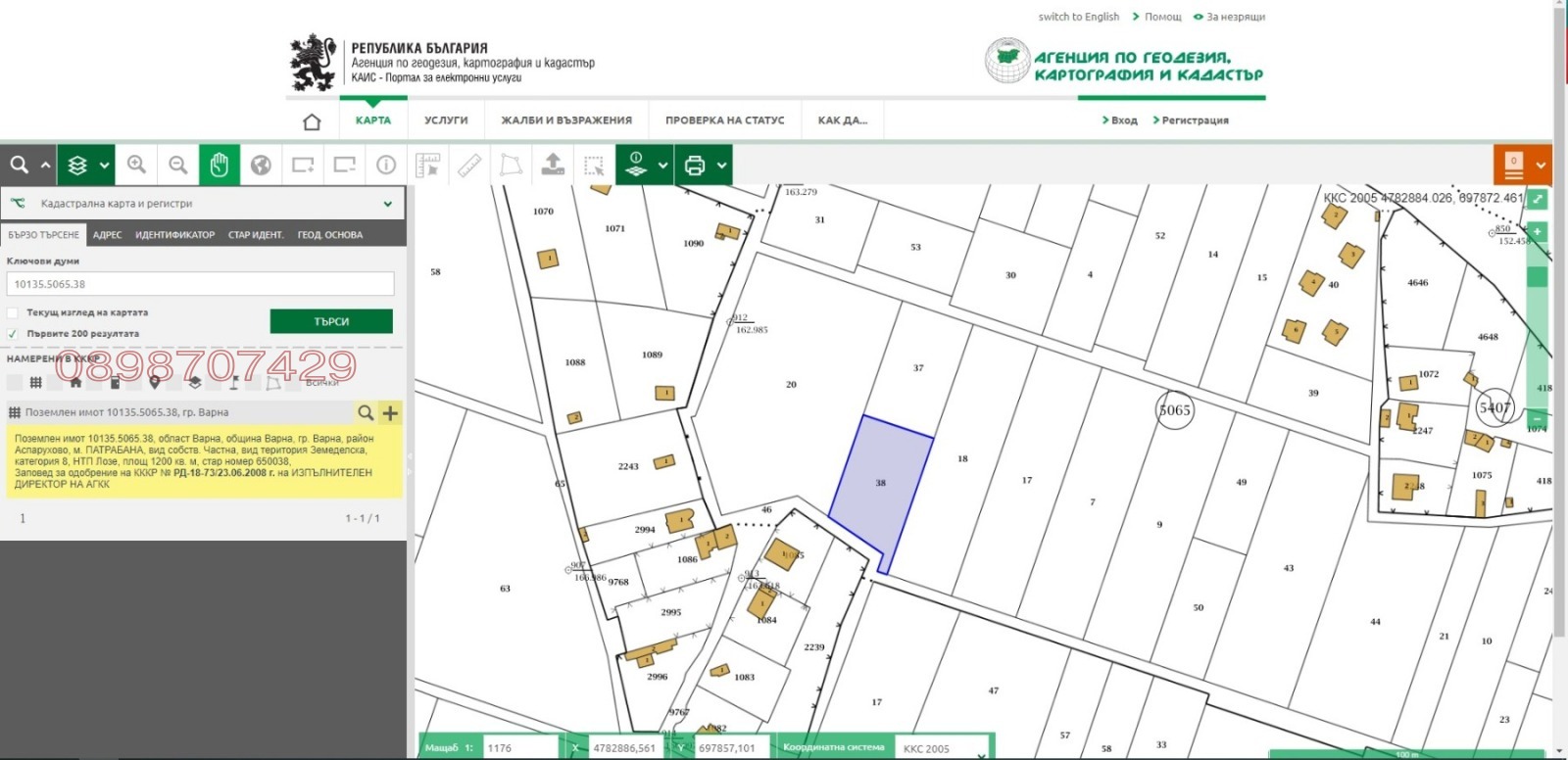Viewport: 1568px width, 760px height.
Task: Open the print options dropdown arrow
Action: click(722, 166)
